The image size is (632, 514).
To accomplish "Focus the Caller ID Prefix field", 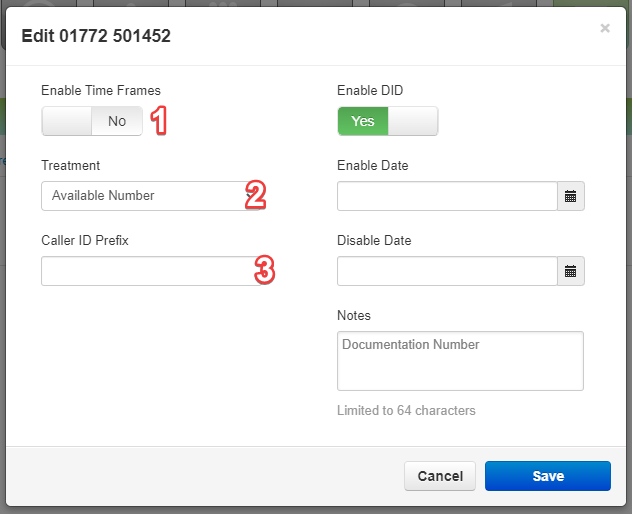I will coord(152,271).
